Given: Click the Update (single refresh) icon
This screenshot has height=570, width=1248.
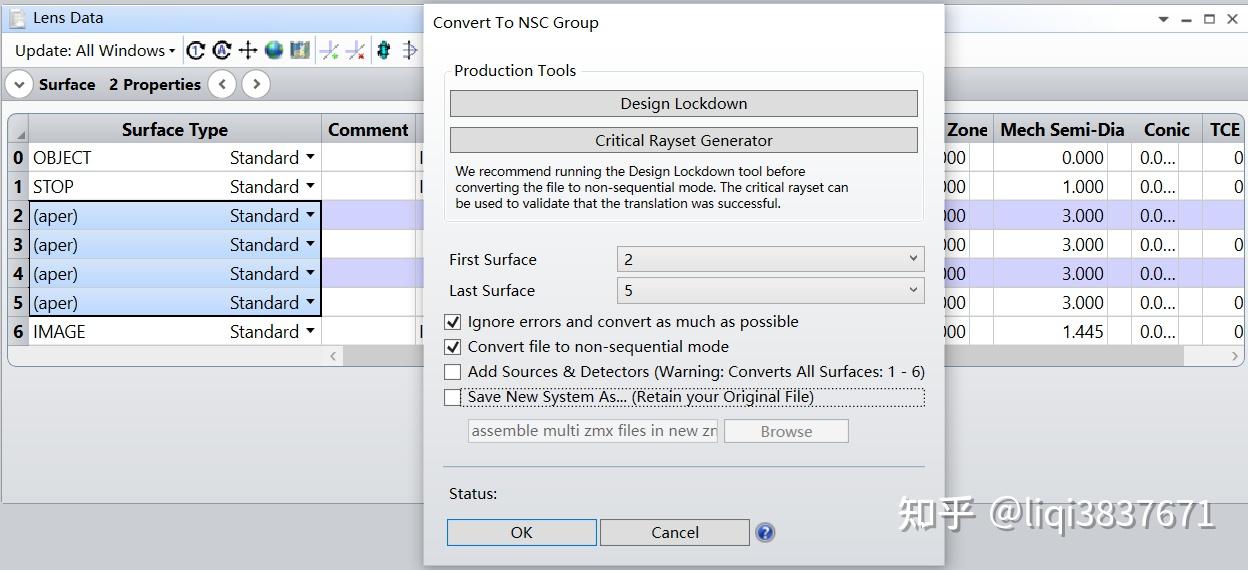Looking at the screenshot, I should (x=196, y=50).
